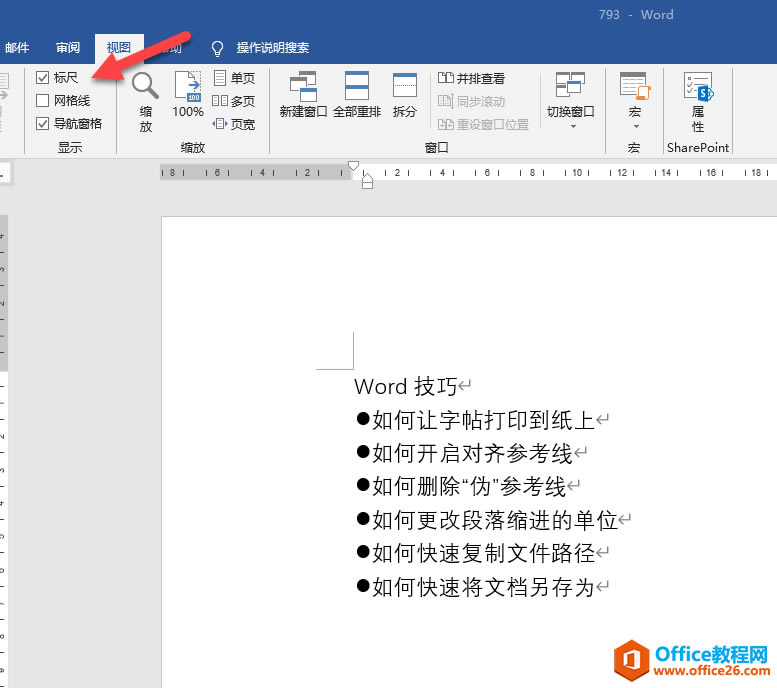Click the New Window (新建窗口) icon
The image size is (777, 688).
coord(303,94)
